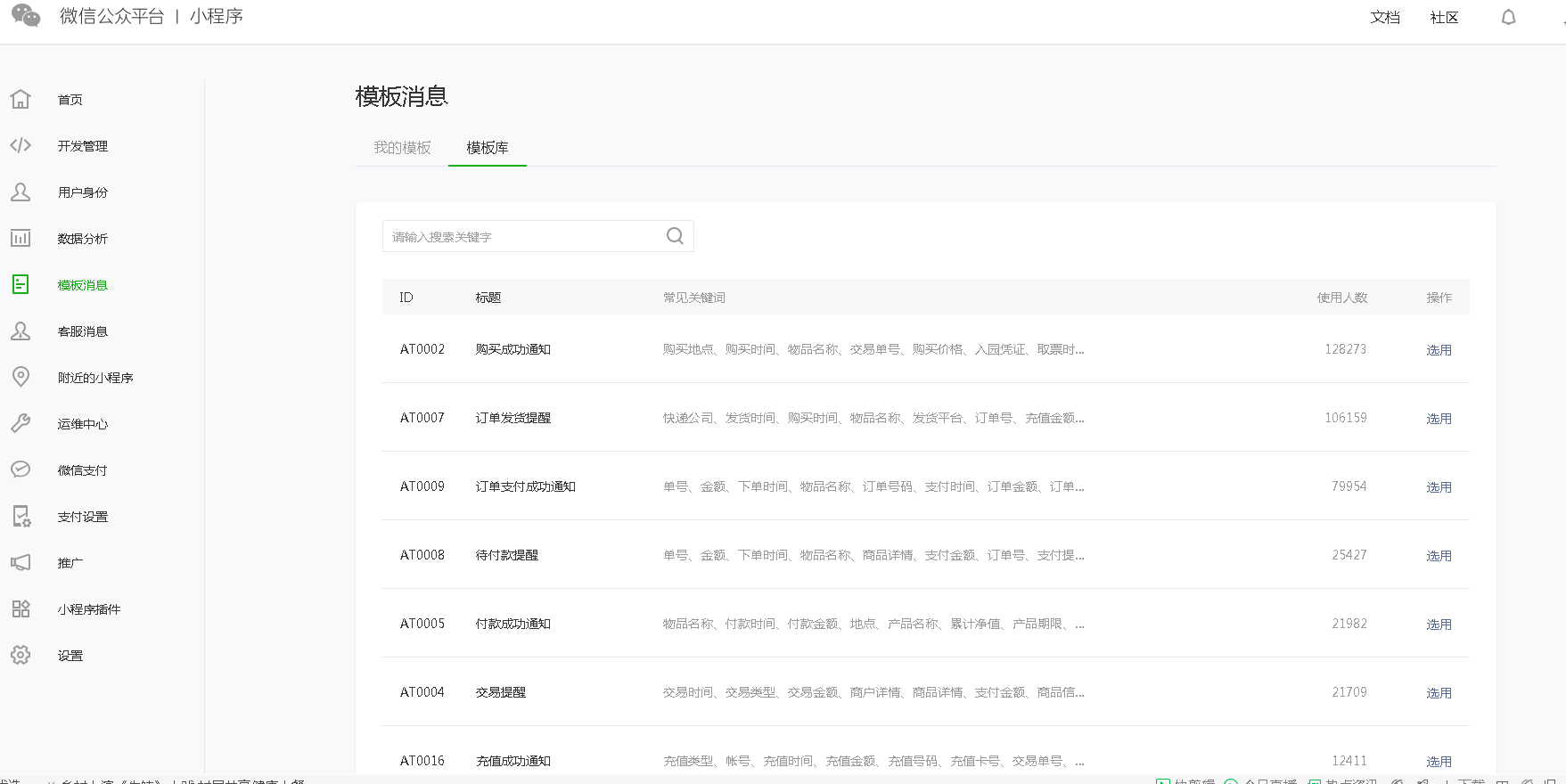Select the 模板库 tab
The width and height of the screenshot is (1566, 784).
point(488,148)
